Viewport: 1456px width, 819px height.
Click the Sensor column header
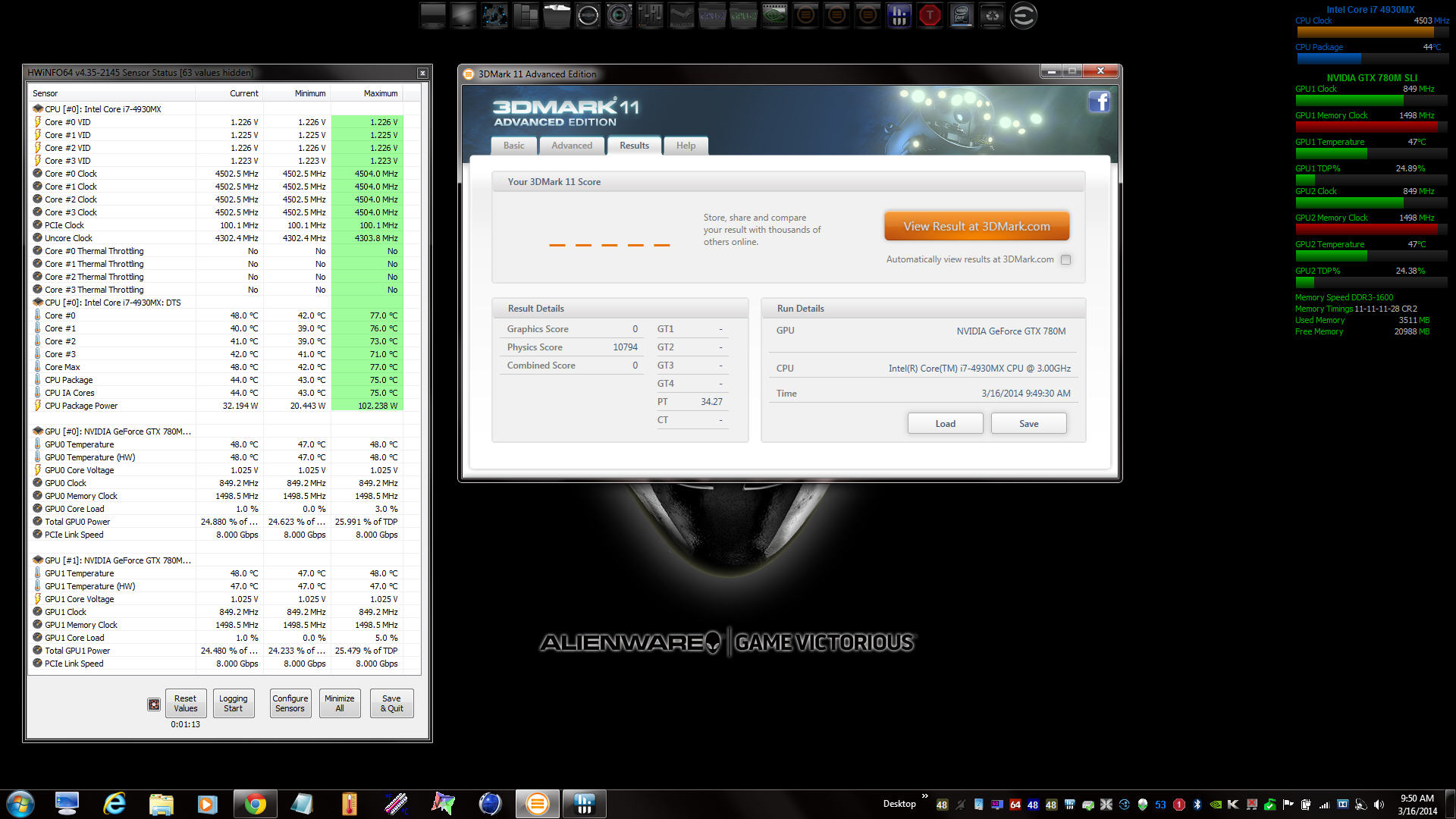pos(111,93)
